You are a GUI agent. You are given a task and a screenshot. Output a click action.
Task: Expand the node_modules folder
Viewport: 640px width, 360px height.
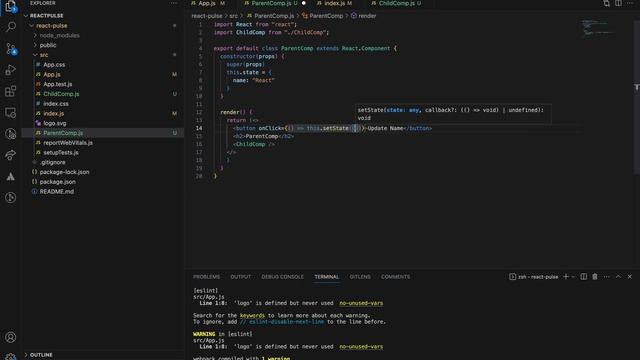click(35, 36)
